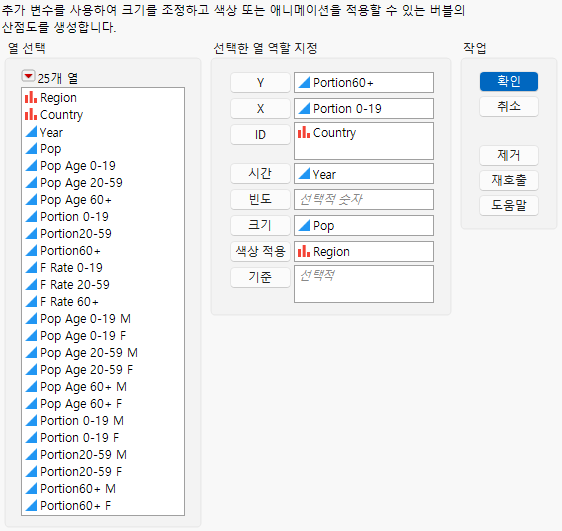The width and height of the screenshot is (562, 531).
Task: Click the continuous icon beside Pop Age 20-59 F
Action: 31,369
